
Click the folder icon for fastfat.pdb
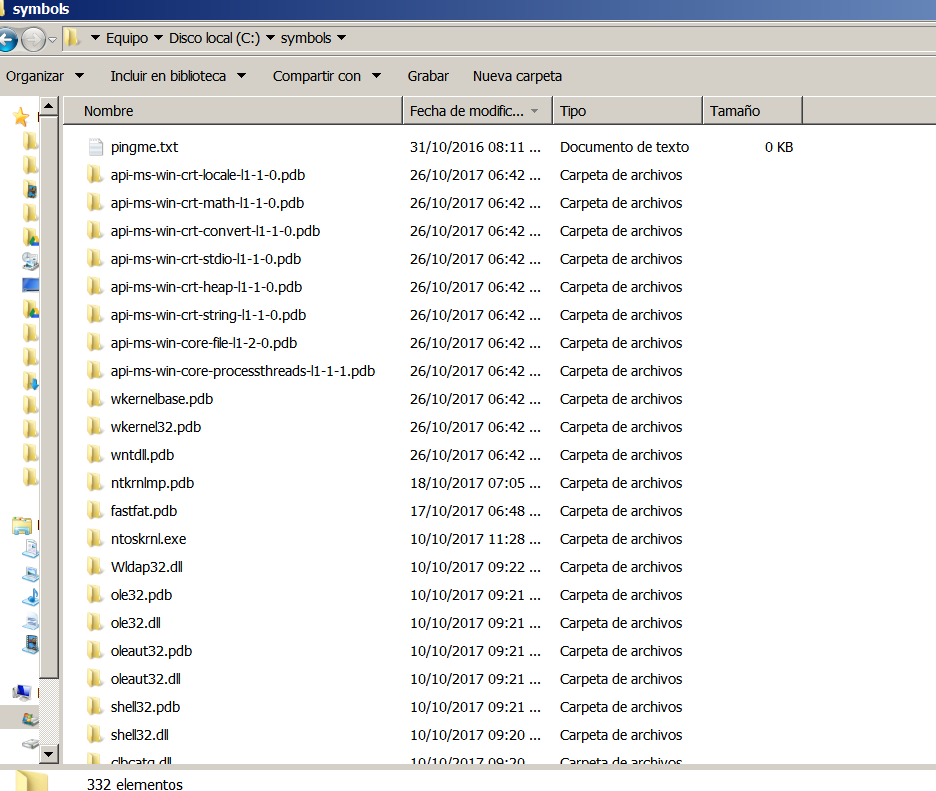pos(95,511)
